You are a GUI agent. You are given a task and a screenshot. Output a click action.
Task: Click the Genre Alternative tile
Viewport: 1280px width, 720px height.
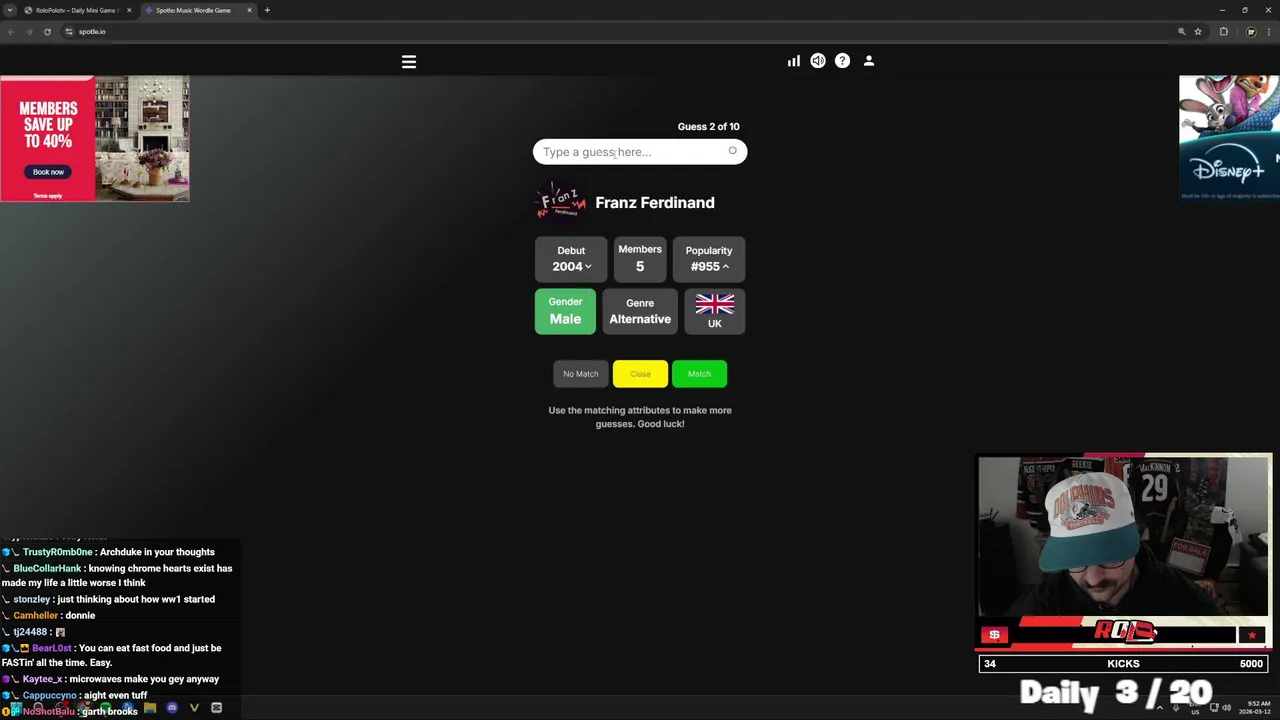(640, 311)
